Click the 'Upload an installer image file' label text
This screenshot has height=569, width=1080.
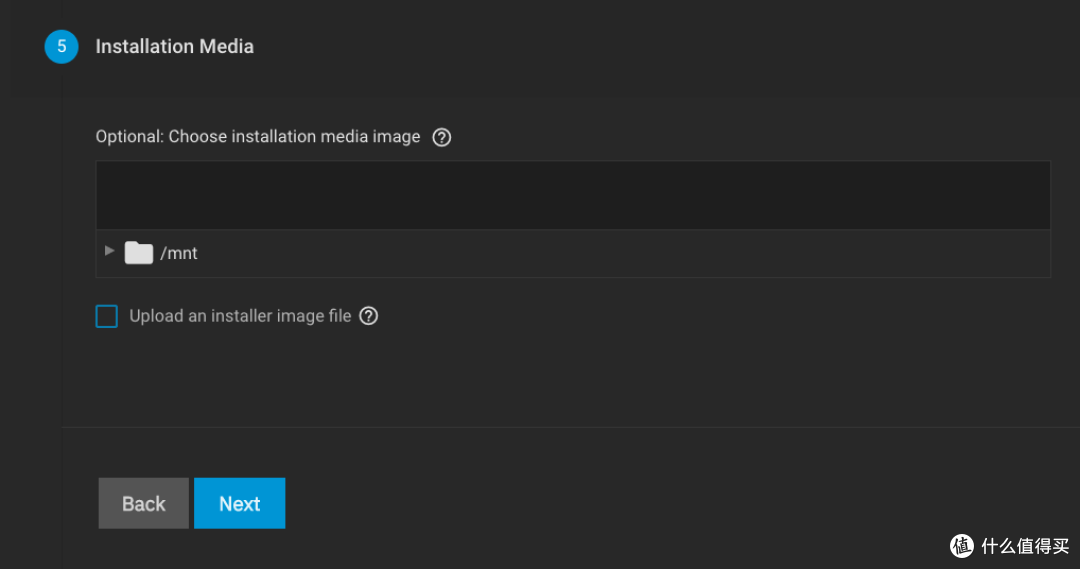240,316
